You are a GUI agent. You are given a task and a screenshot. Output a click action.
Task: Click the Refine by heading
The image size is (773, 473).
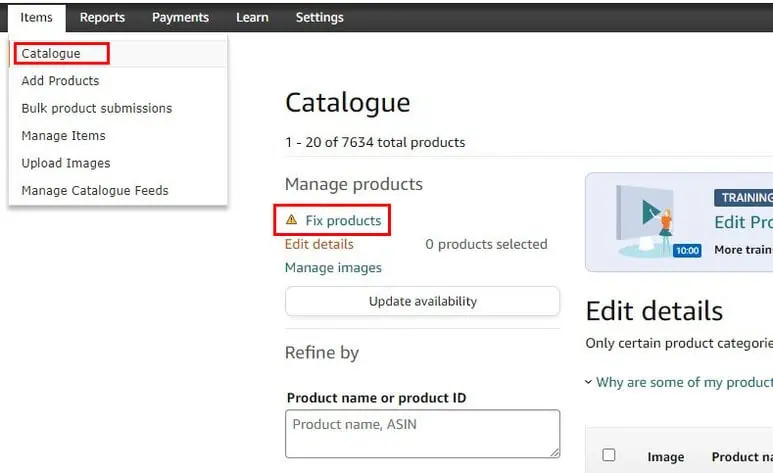(x=322, y=353)
